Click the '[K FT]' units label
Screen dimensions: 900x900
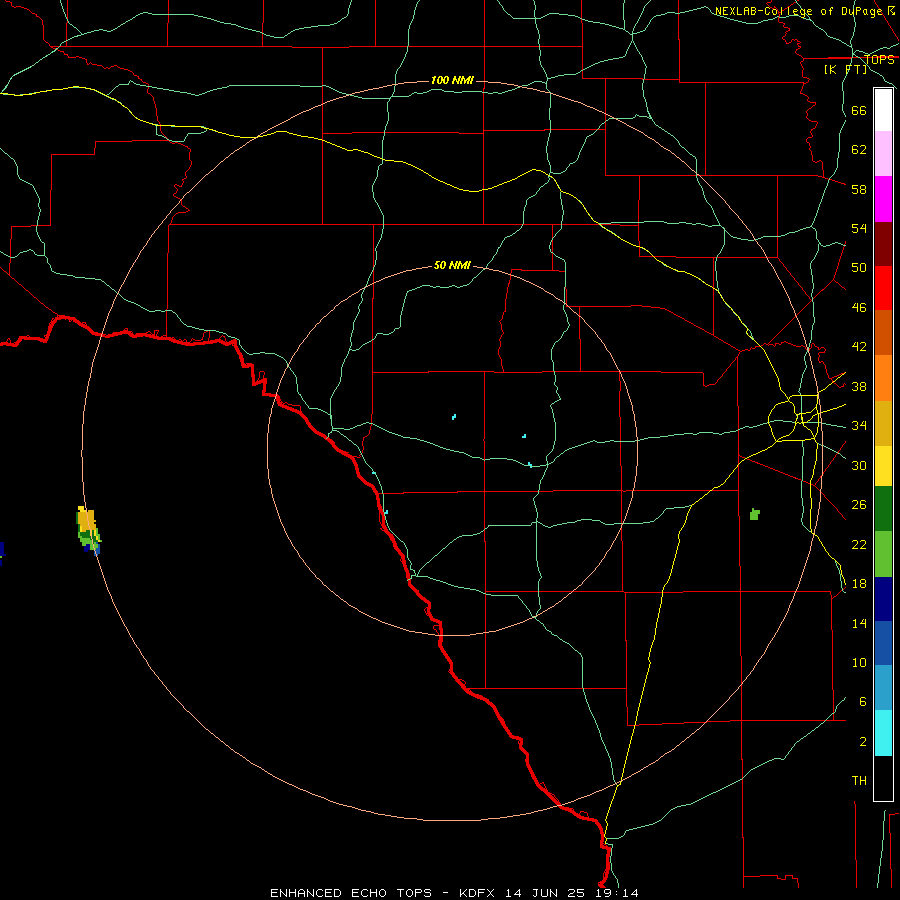[845, 69]
